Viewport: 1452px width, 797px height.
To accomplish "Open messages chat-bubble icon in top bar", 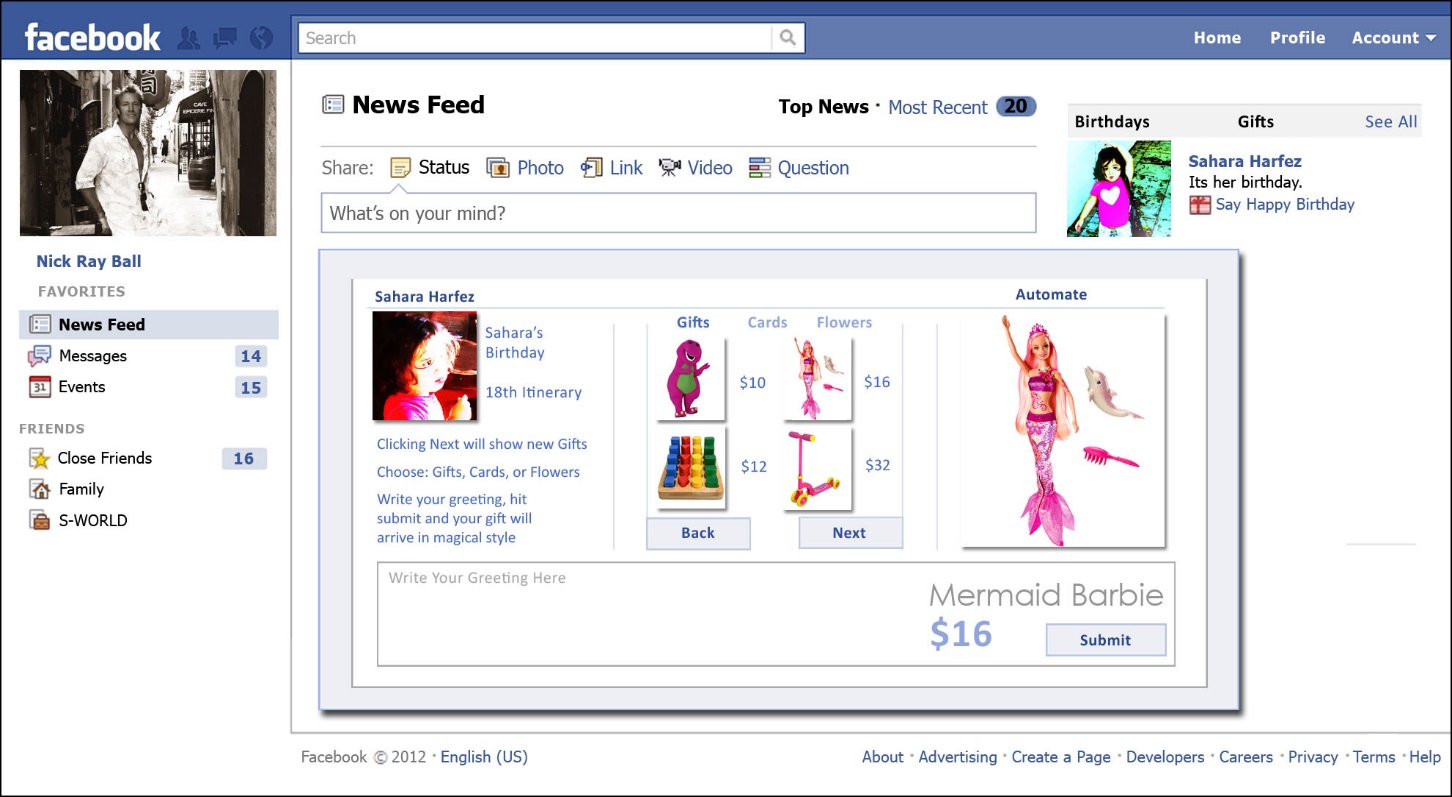I will (x=225, y=38).
